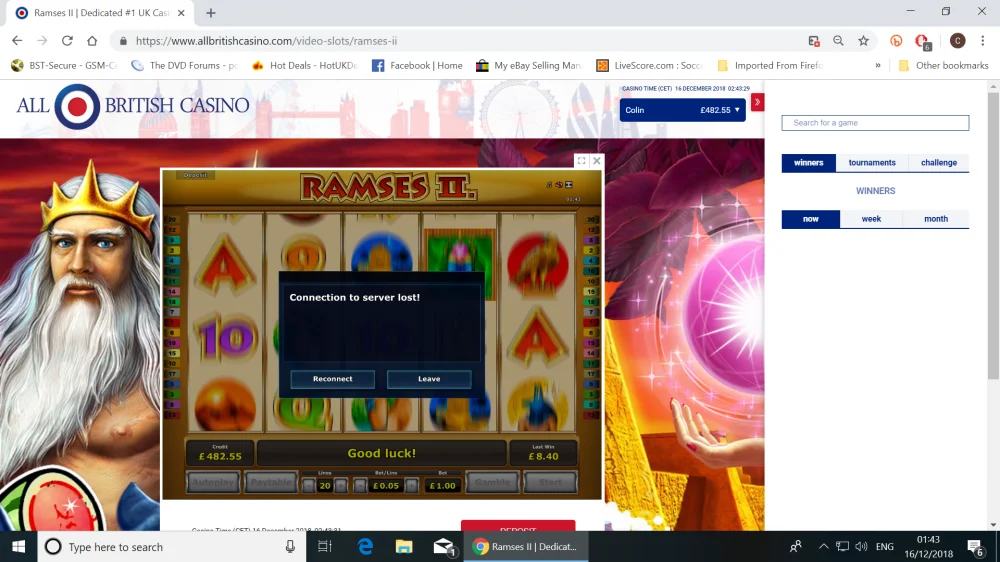Click the Gamble button
The image size is (1000, 562).
pyautogui.click(x=492, y=483)
